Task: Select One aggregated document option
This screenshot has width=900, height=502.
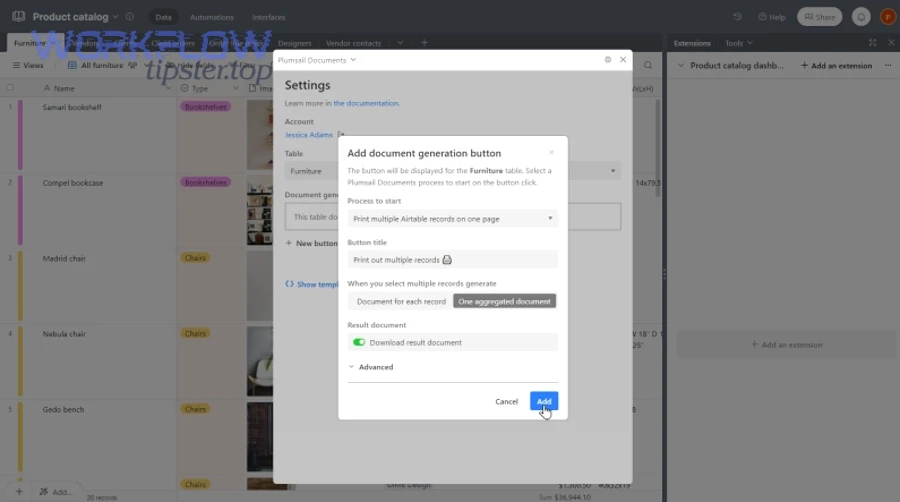Action: [504, 301]
